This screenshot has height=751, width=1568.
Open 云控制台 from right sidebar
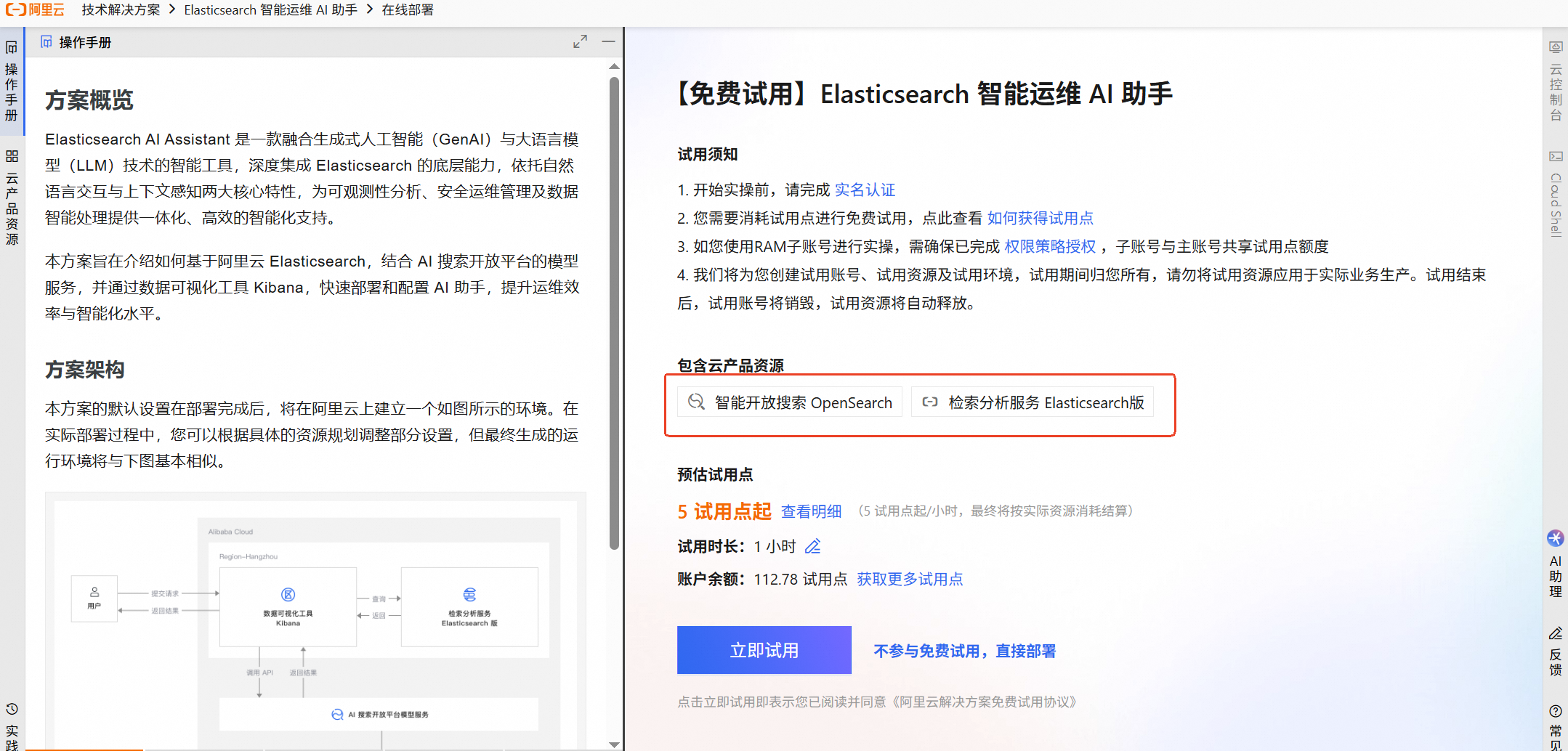coord(1556,81)
